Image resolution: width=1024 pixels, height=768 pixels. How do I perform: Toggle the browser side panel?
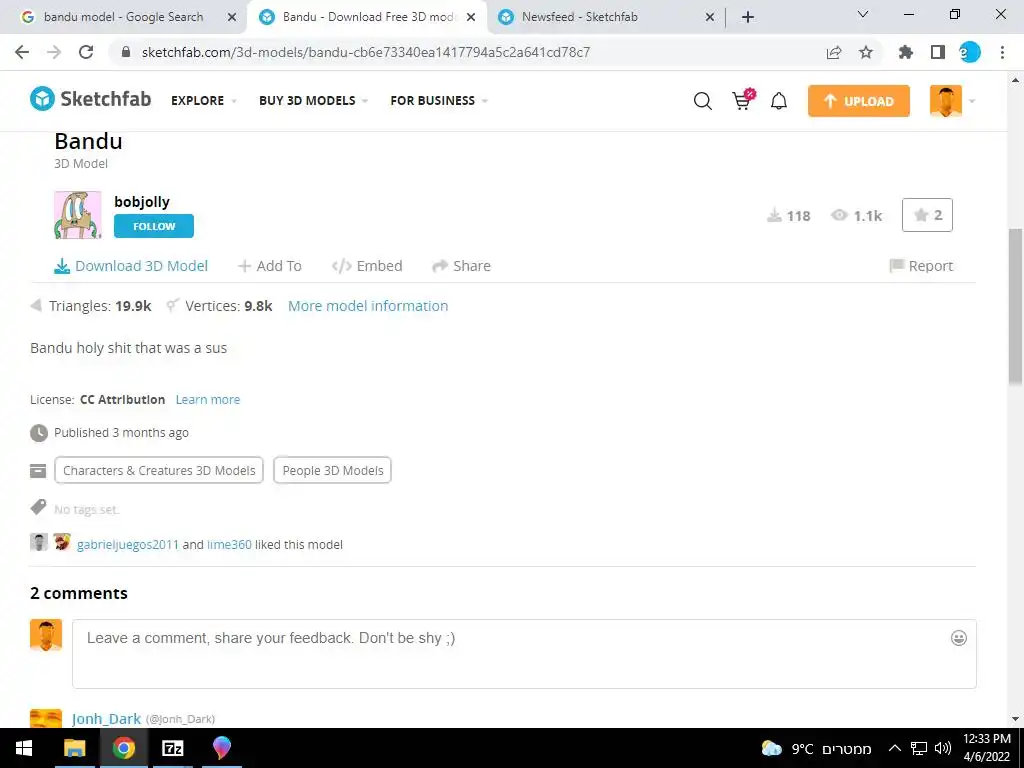point(938,52)
